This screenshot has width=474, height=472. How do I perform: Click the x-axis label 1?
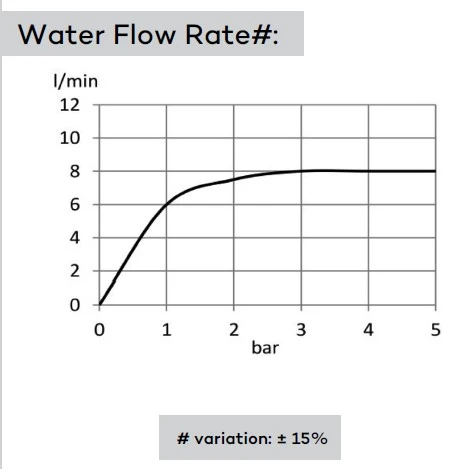click(166, 330)
